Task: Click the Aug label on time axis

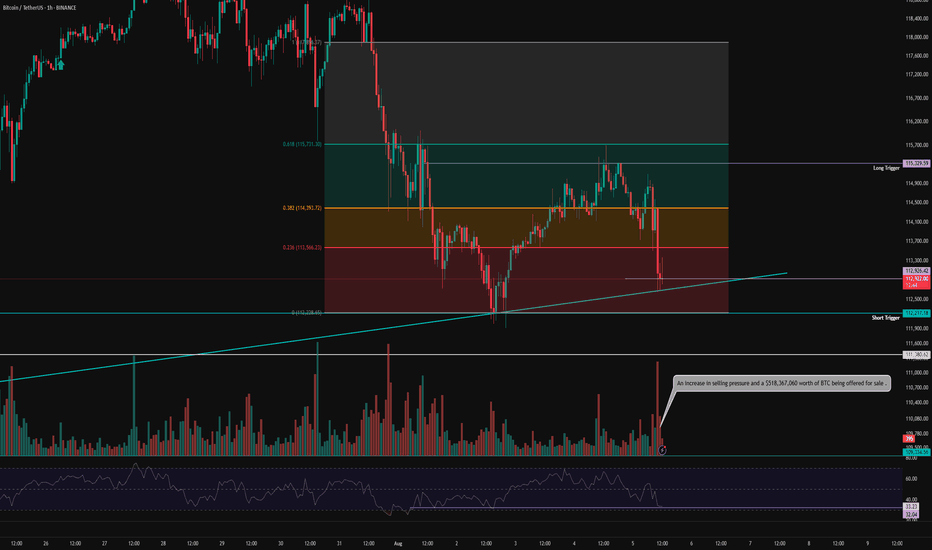Action: tap(398, 543)
